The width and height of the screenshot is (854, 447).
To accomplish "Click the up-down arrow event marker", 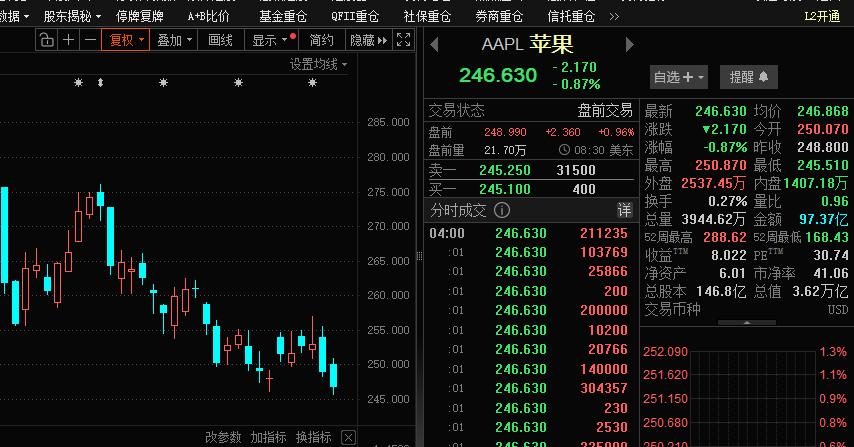I will tap(100, 83).
